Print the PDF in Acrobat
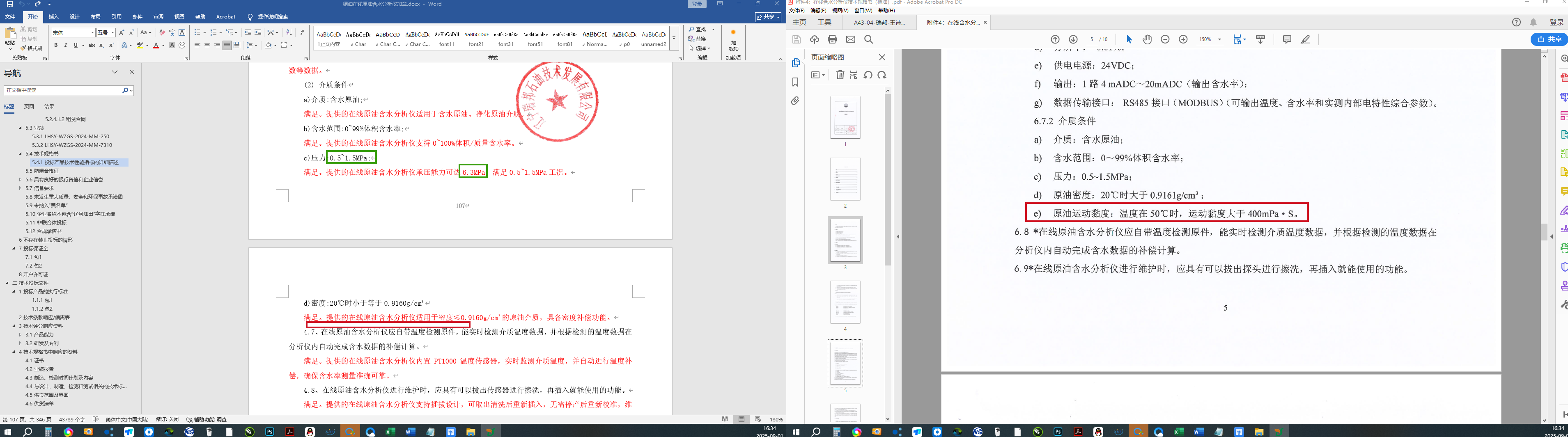The image size is (1568, 437). 832,39
